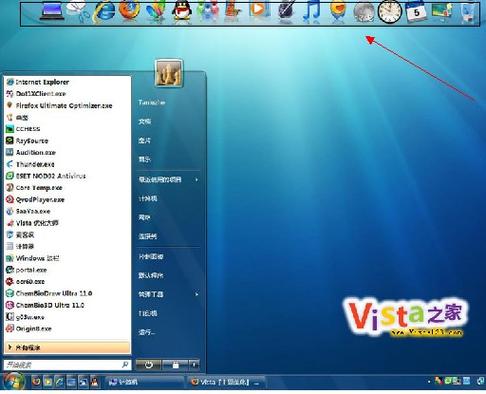Screen dimensions: 486x394
Task: Open the calendar icon showing 5
Action: coord(416,12)
